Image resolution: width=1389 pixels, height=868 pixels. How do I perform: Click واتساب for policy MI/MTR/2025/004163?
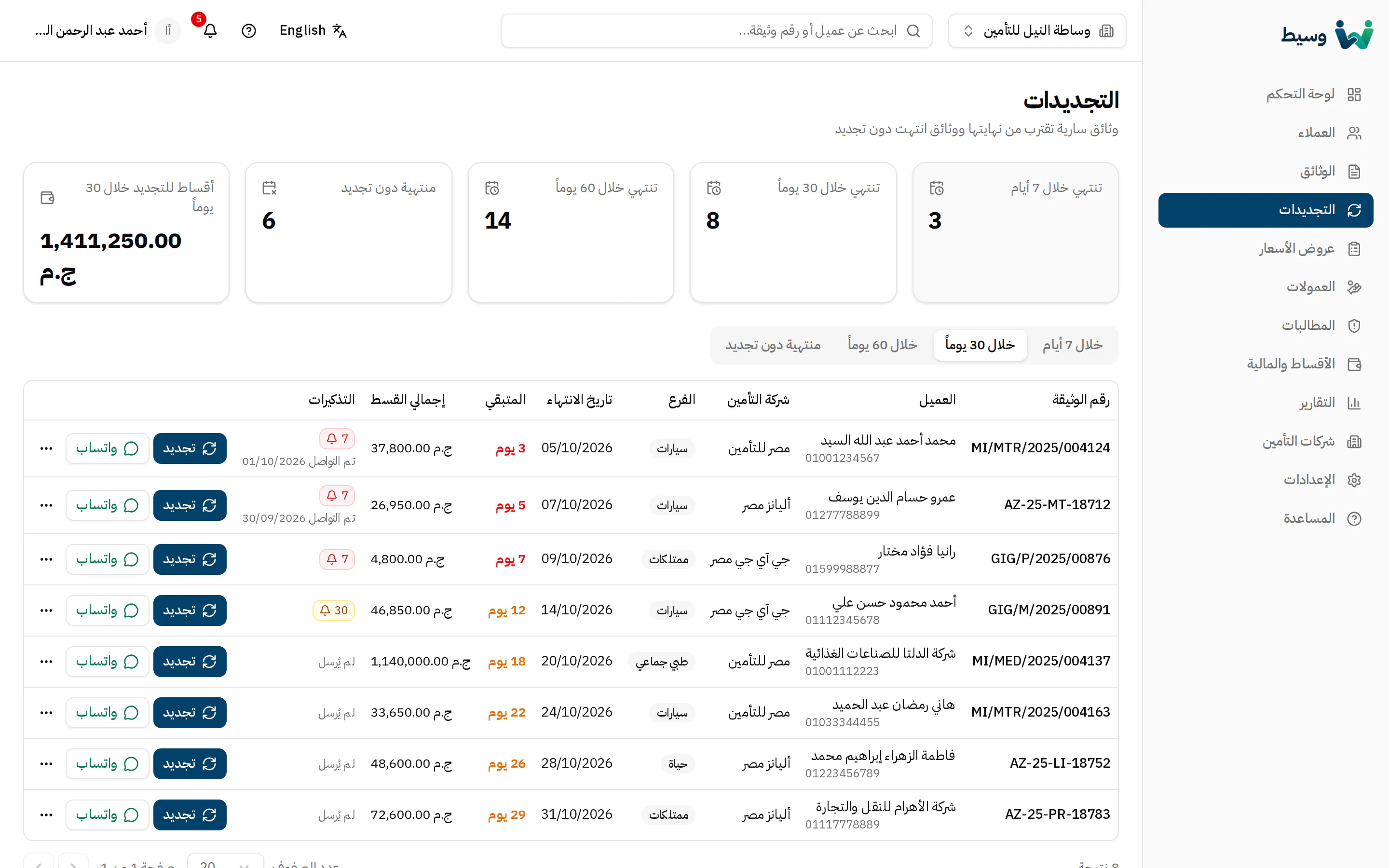click(x=108, y=712)
